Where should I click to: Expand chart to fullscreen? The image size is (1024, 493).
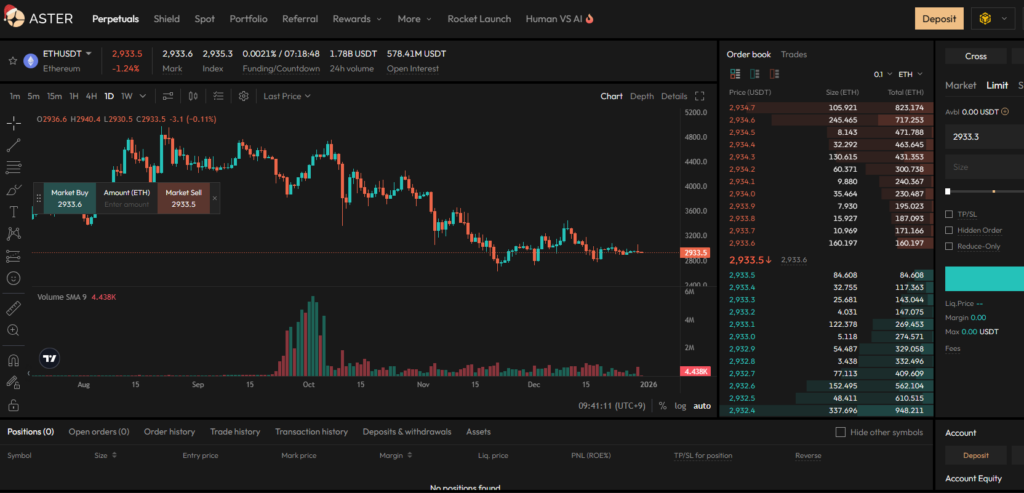(x=699, y=96)
